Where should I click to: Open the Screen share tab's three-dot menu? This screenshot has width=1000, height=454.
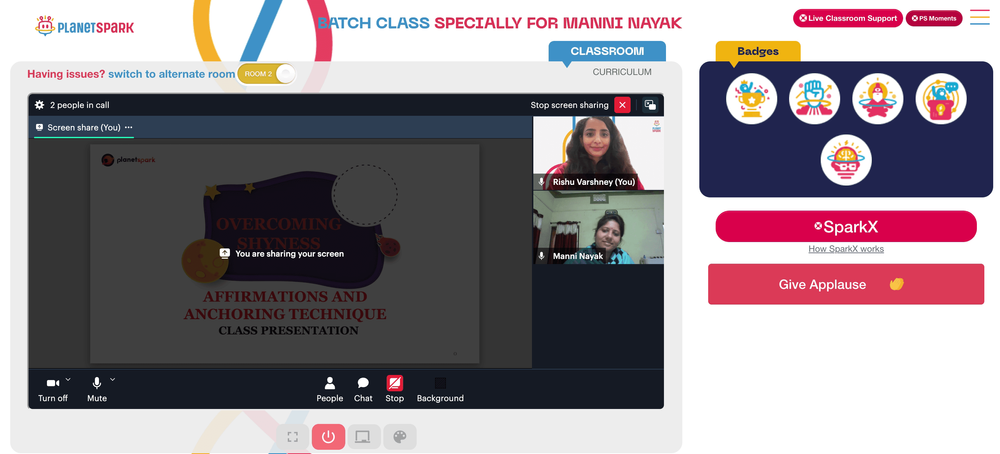coord(129,128)
